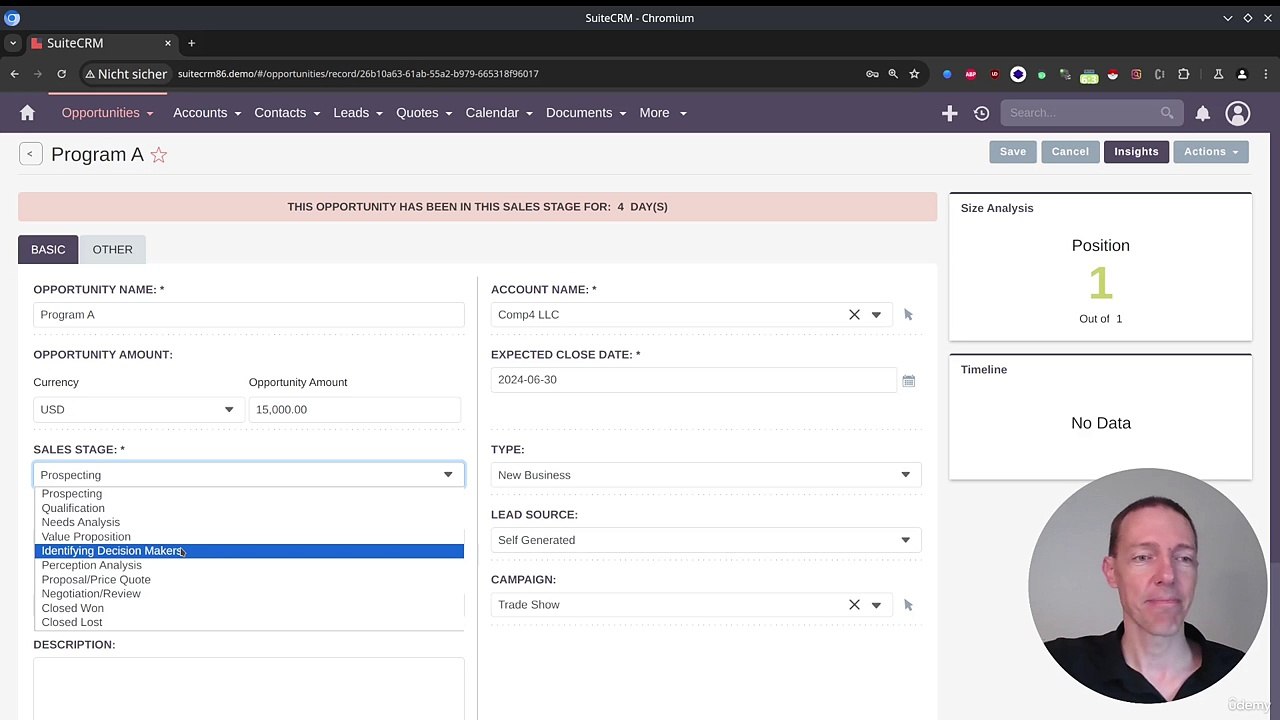1280x720 pixels.
Task: Mark Program A as favorite star
Action: coord(158,155)
